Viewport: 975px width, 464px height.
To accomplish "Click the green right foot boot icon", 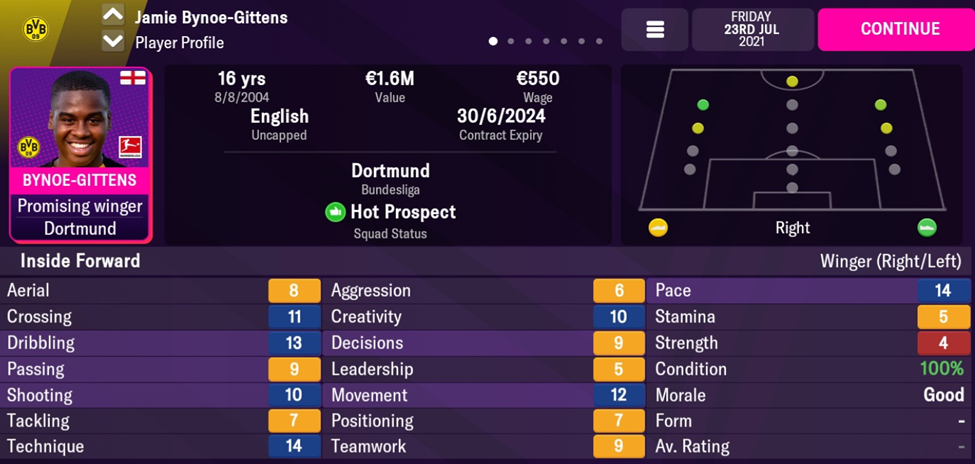I will point(927,227).
